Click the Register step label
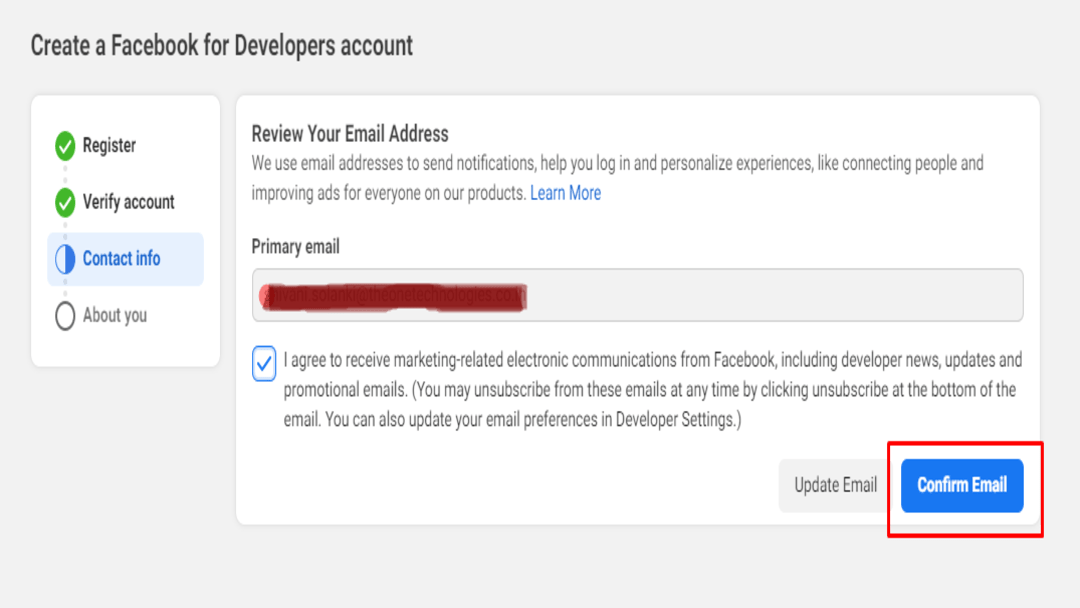This screenshot has width=1080, height=608. click(112, 145)
